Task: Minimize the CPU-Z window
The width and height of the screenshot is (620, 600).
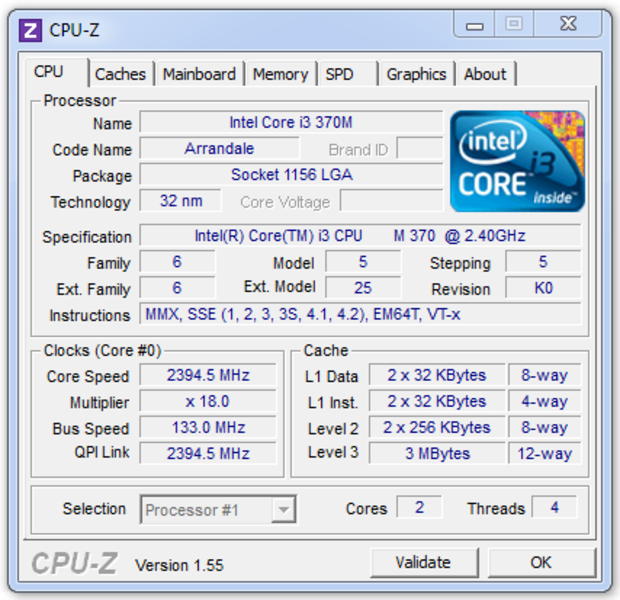Action: click(477, 25)
